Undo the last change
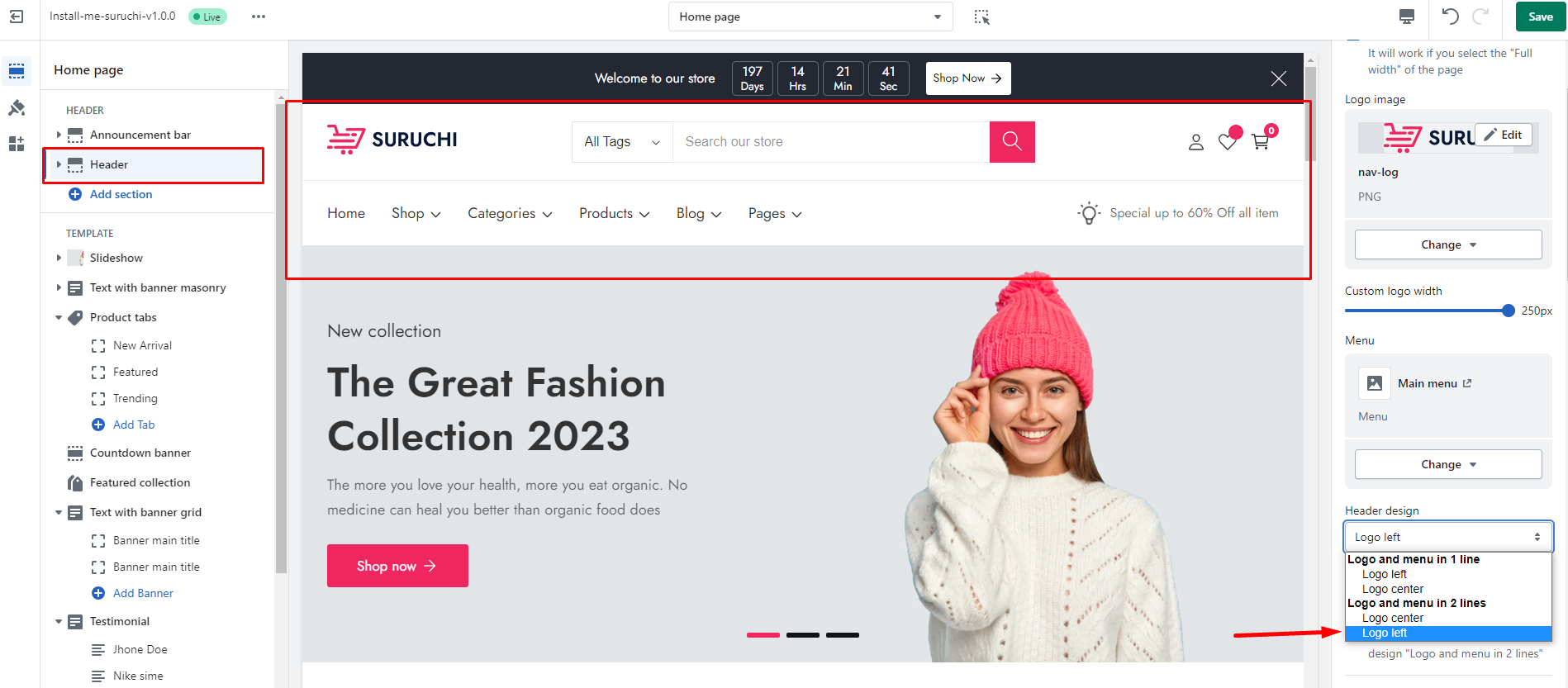The height and width of the screenshot is (688, 1568). point(1450,17)
